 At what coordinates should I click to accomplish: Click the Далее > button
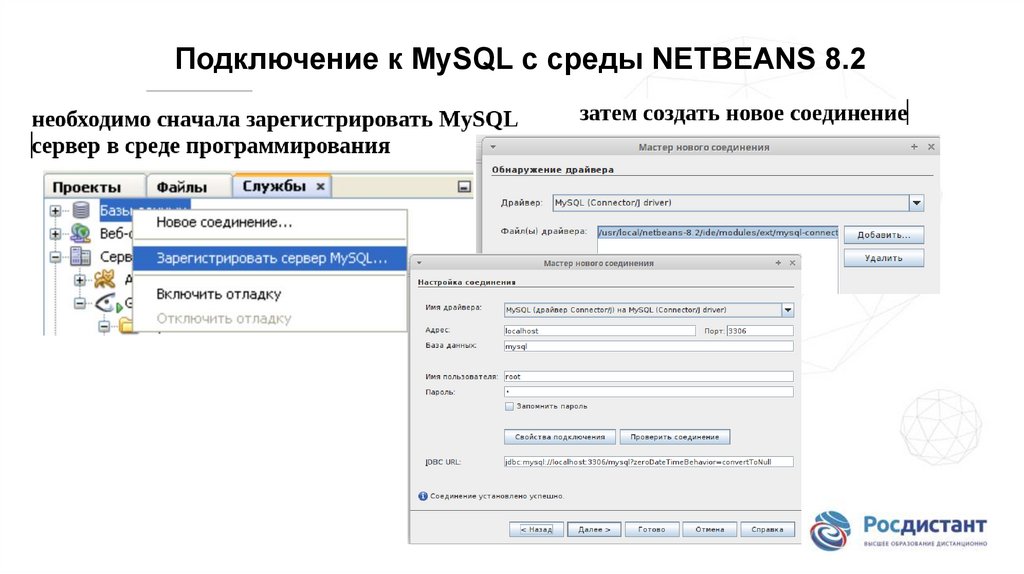594,530
